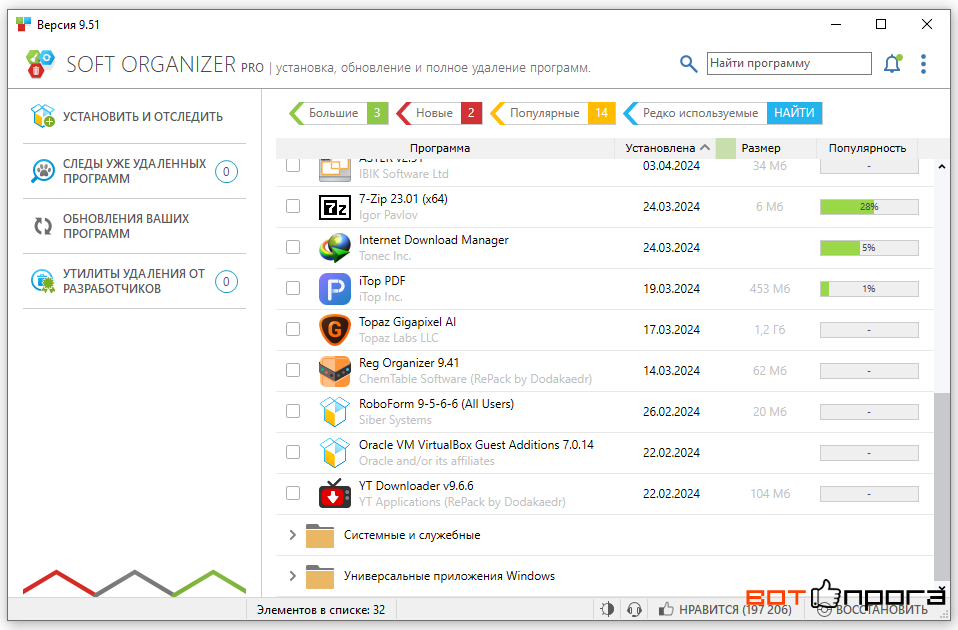This screenshot has height=630, width=958.
Task: Click the Topaz Gigapixel size 1,2 Гб
Action: (x=770, y=330)
